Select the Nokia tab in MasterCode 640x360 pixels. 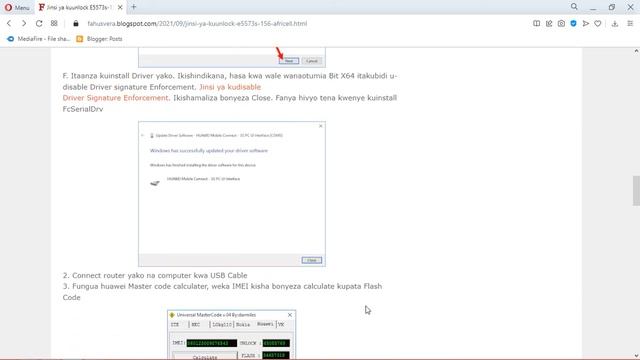pyautogui.click(x=243, y=324)
